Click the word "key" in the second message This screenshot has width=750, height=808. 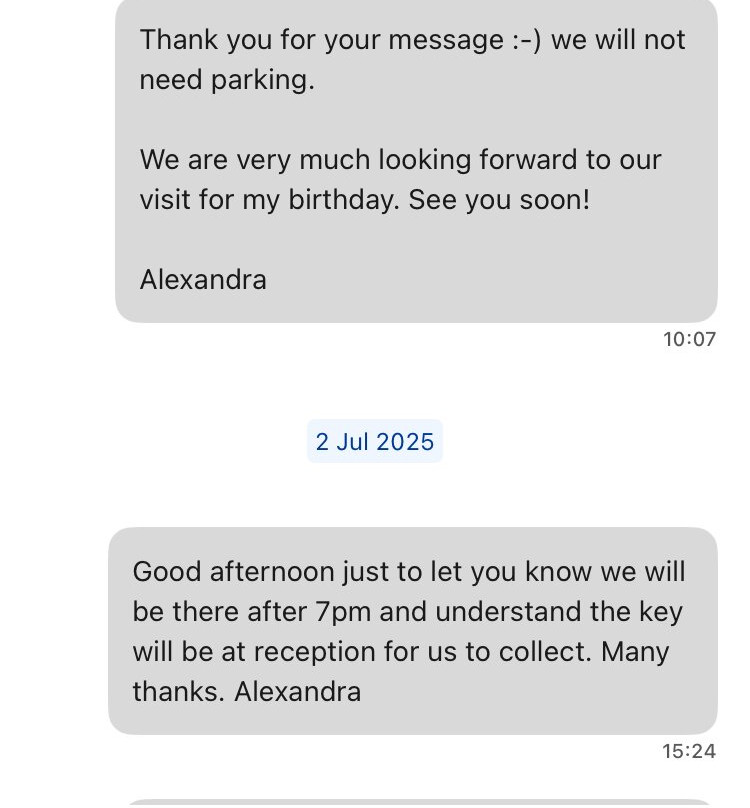tap(660, 612)
